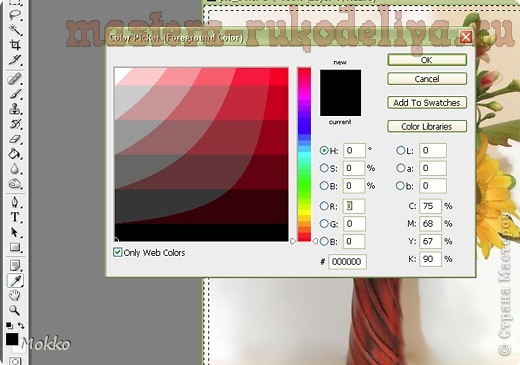Select the S saturation radio button
The image size is (520, 365).
[324, 168]
